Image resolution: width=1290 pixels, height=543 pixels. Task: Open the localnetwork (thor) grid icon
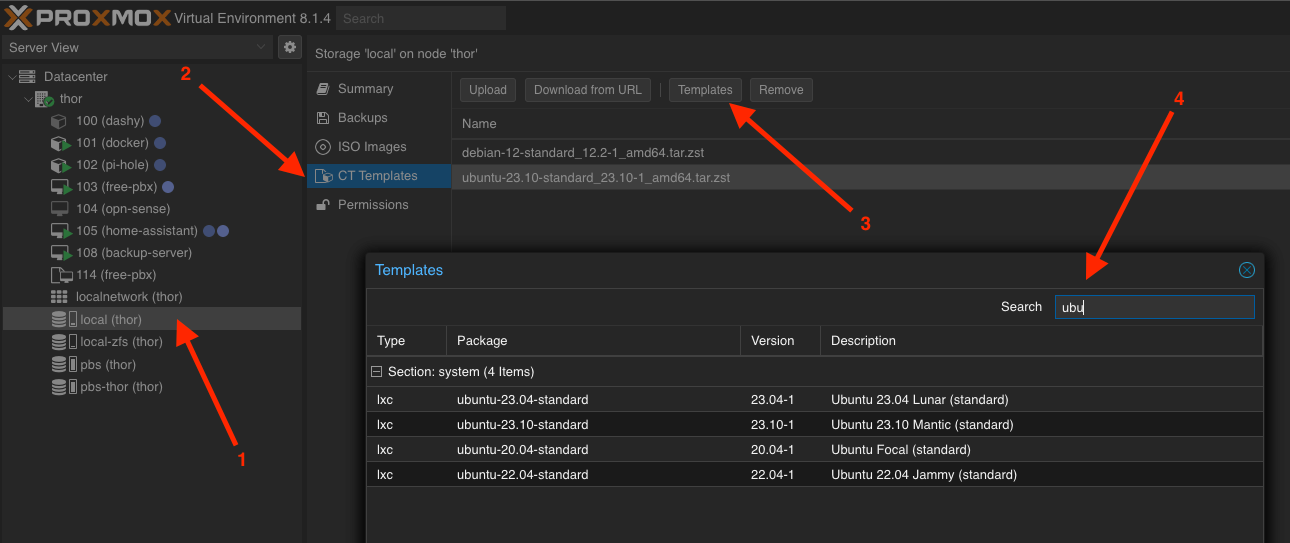tap(59, 297)
